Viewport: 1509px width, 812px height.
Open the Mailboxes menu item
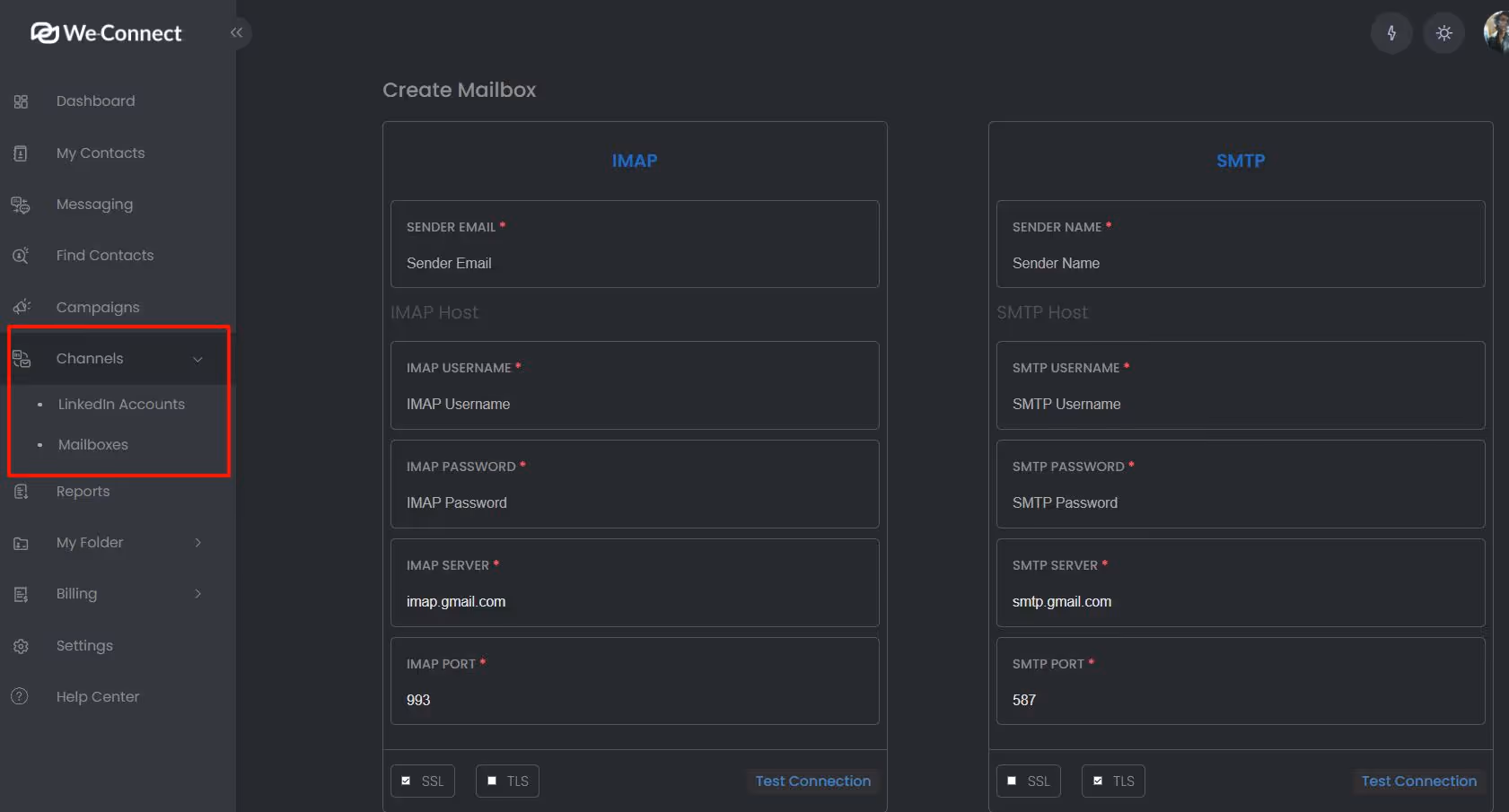click(x=92, y=444)
